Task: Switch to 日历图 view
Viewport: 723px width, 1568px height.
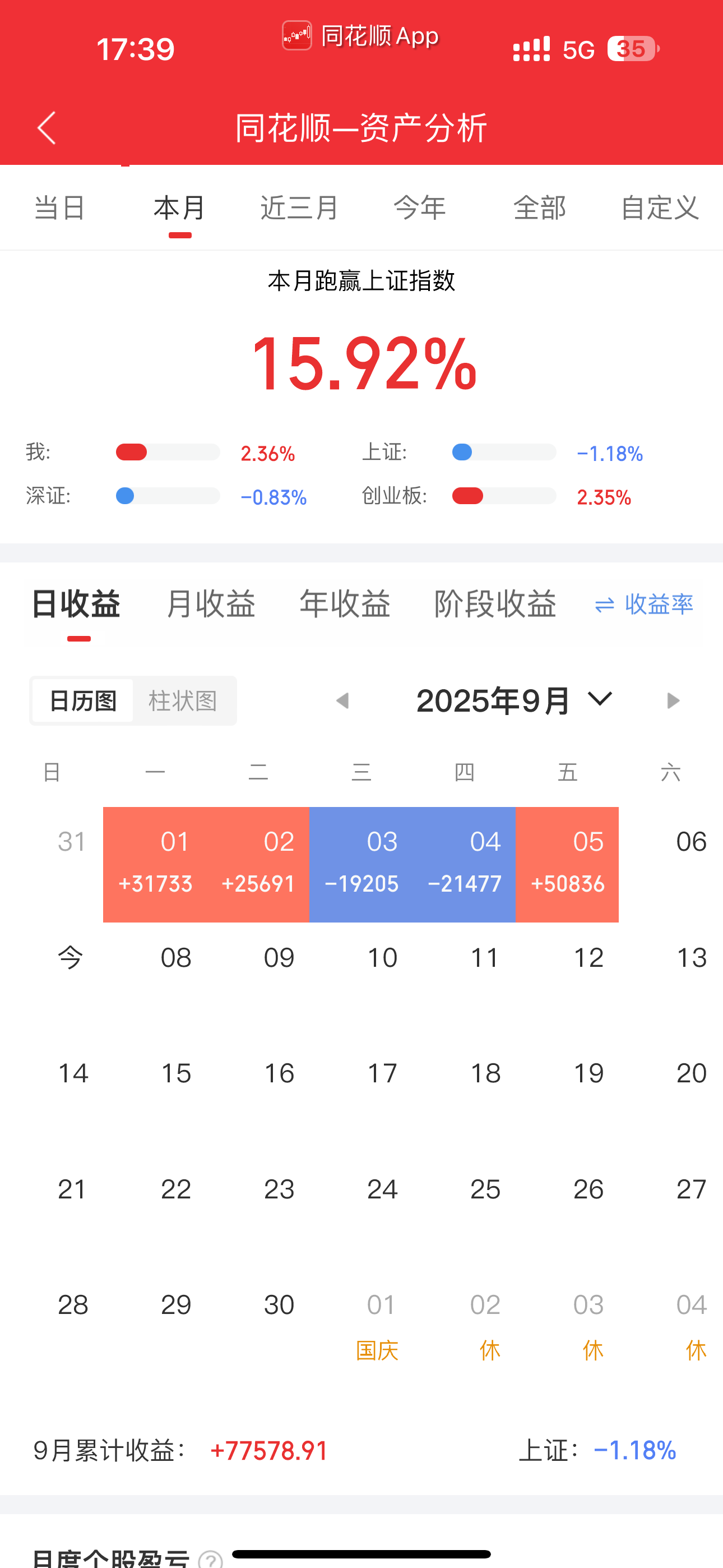Action: point(83,700)
